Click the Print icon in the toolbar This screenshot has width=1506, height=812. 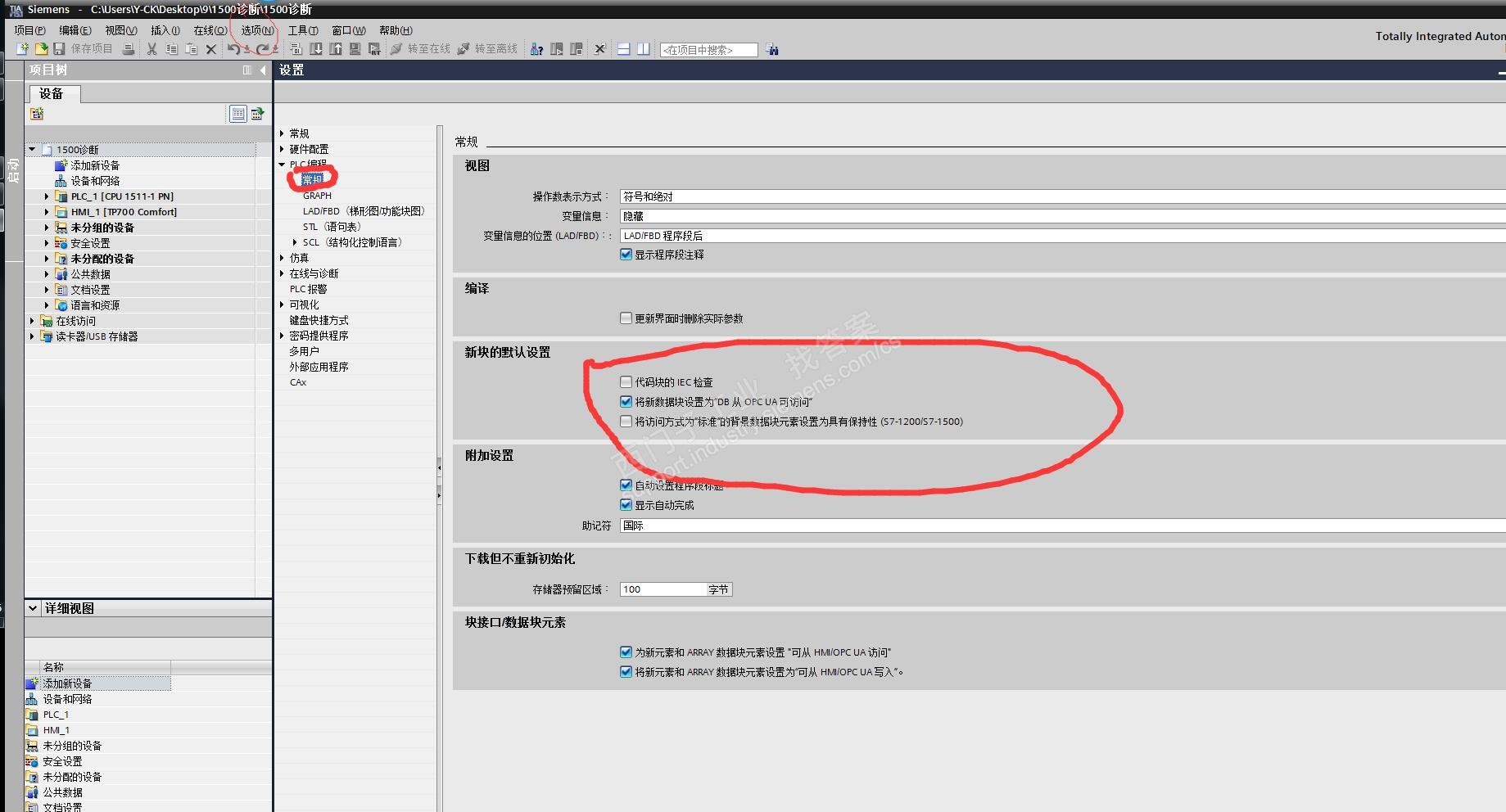(x=129, y=49)
